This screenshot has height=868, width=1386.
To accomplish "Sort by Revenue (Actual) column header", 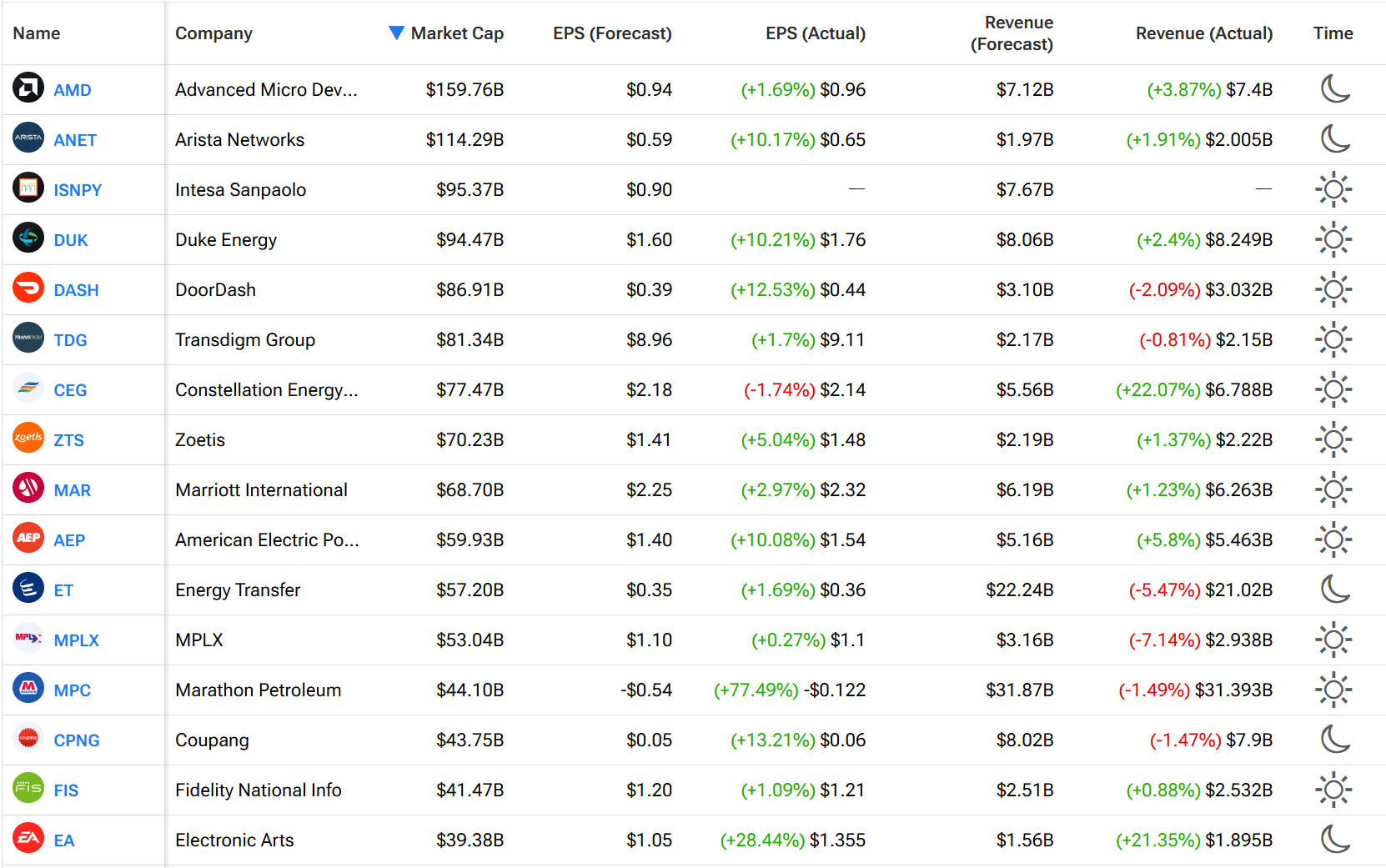I will [x=1204, y=33].
